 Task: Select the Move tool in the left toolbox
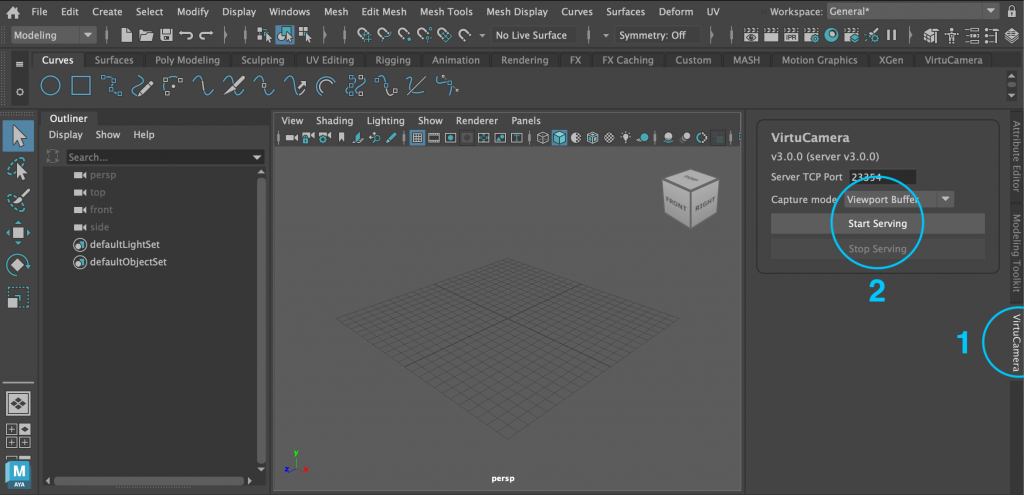18,233
